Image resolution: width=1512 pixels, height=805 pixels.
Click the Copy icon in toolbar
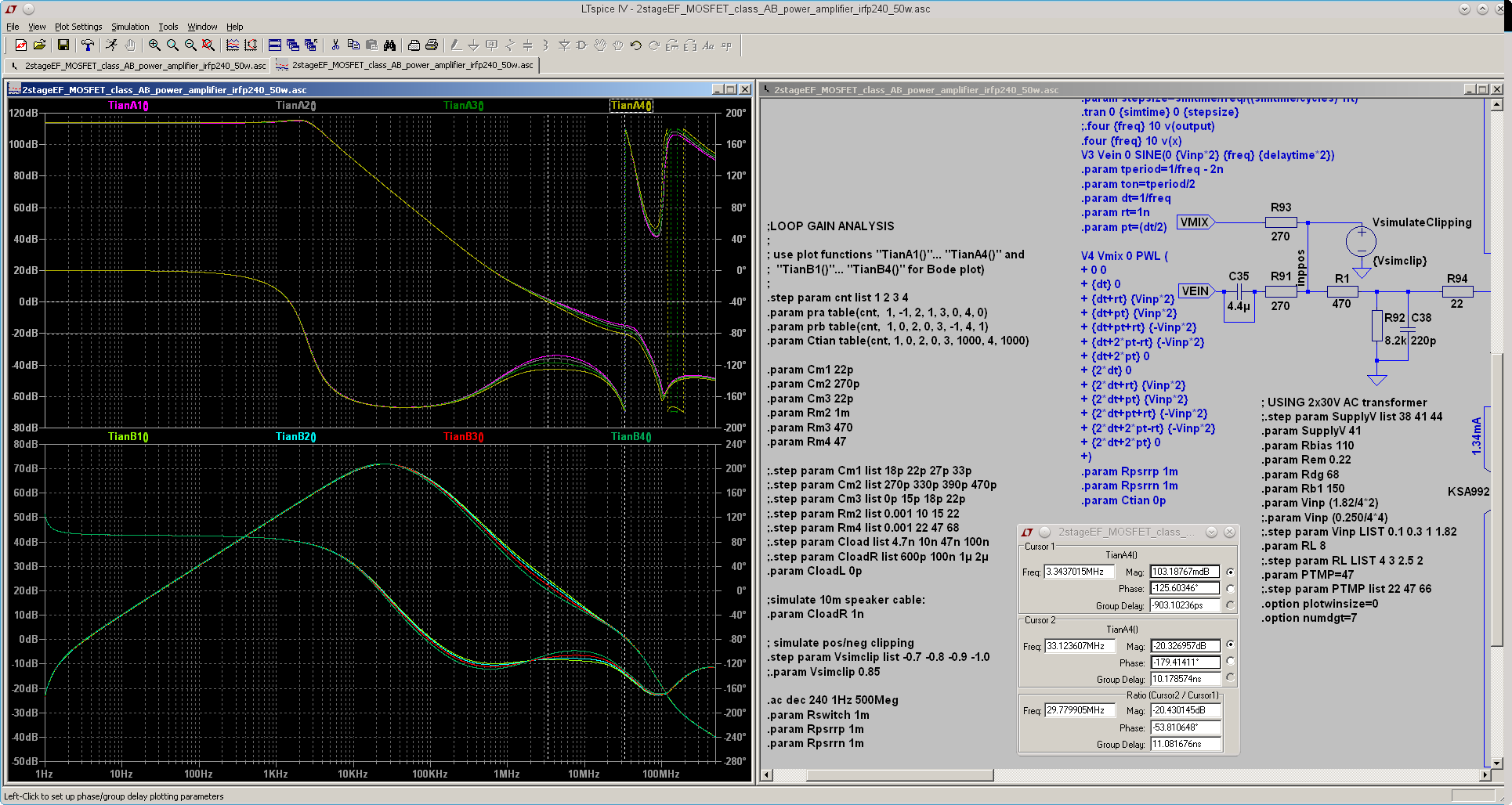(353, 45)
